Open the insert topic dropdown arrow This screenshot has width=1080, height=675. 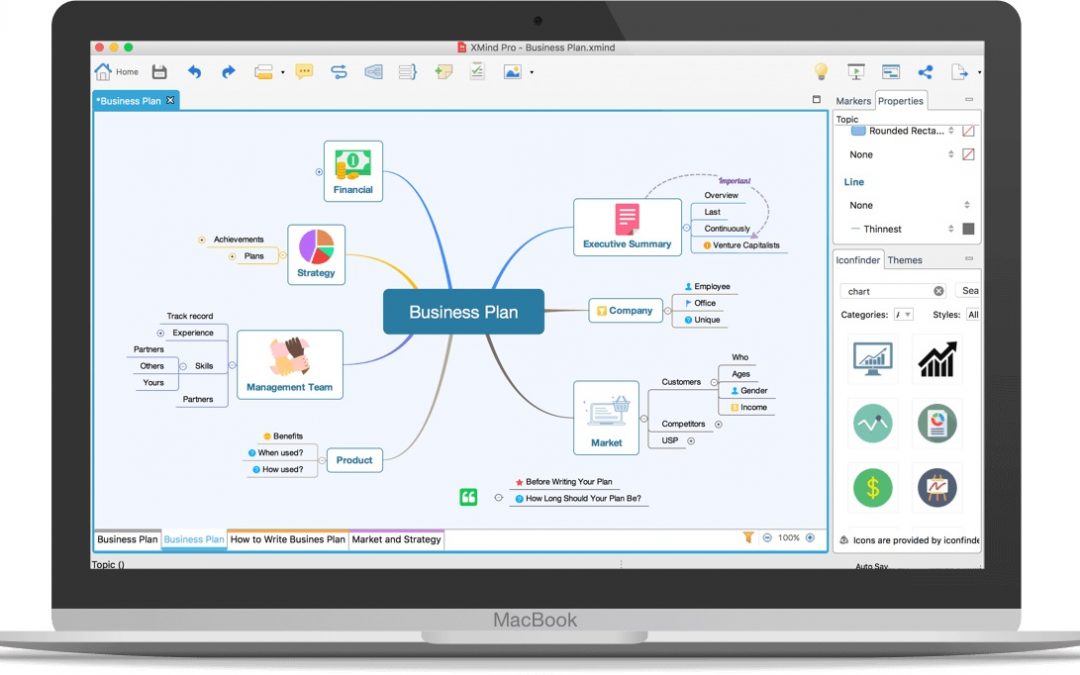282,72
